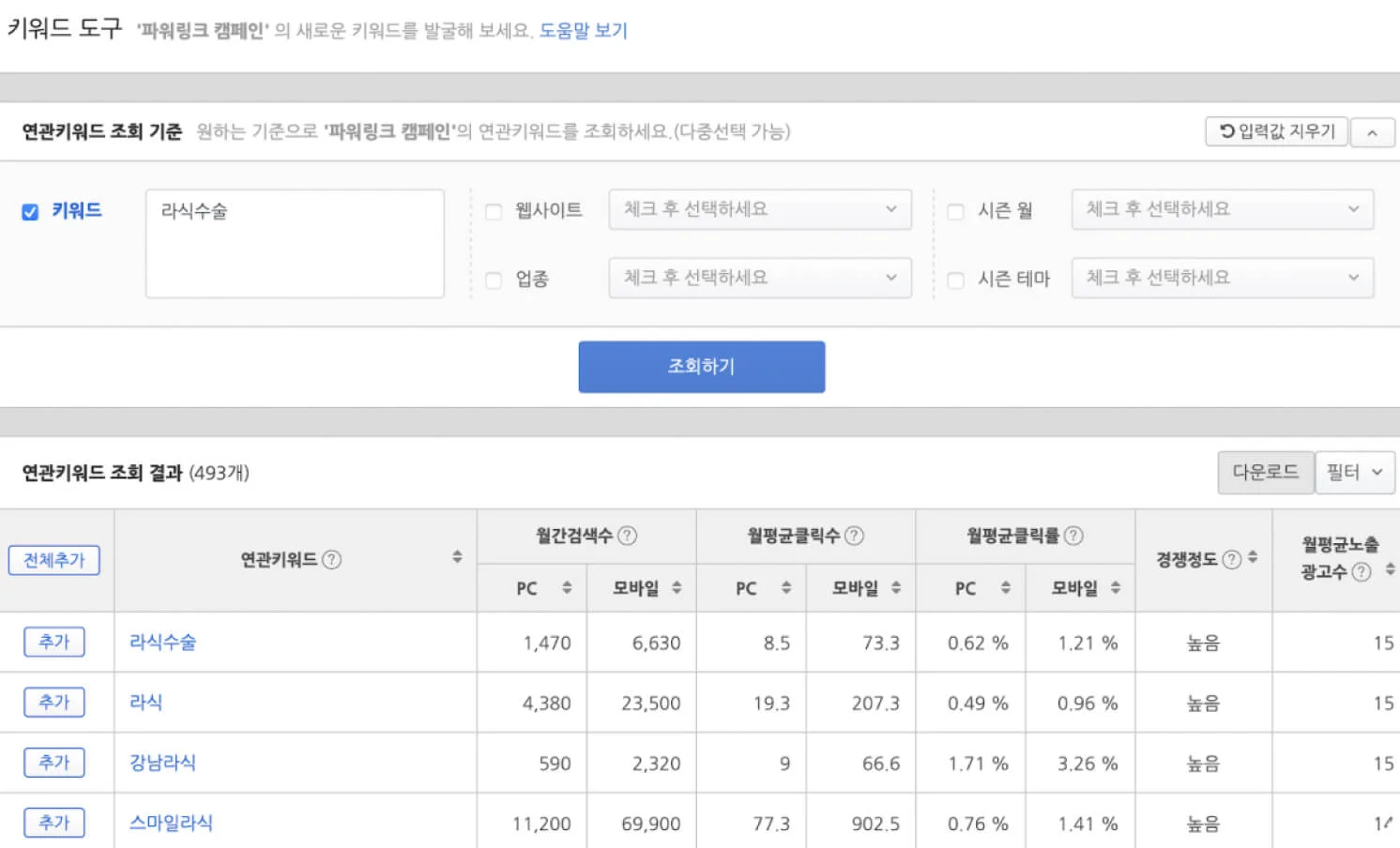Screen dimensions: 1400x848
Task: Click the 조회하기 search button
Action: click(x=702, y=367)
